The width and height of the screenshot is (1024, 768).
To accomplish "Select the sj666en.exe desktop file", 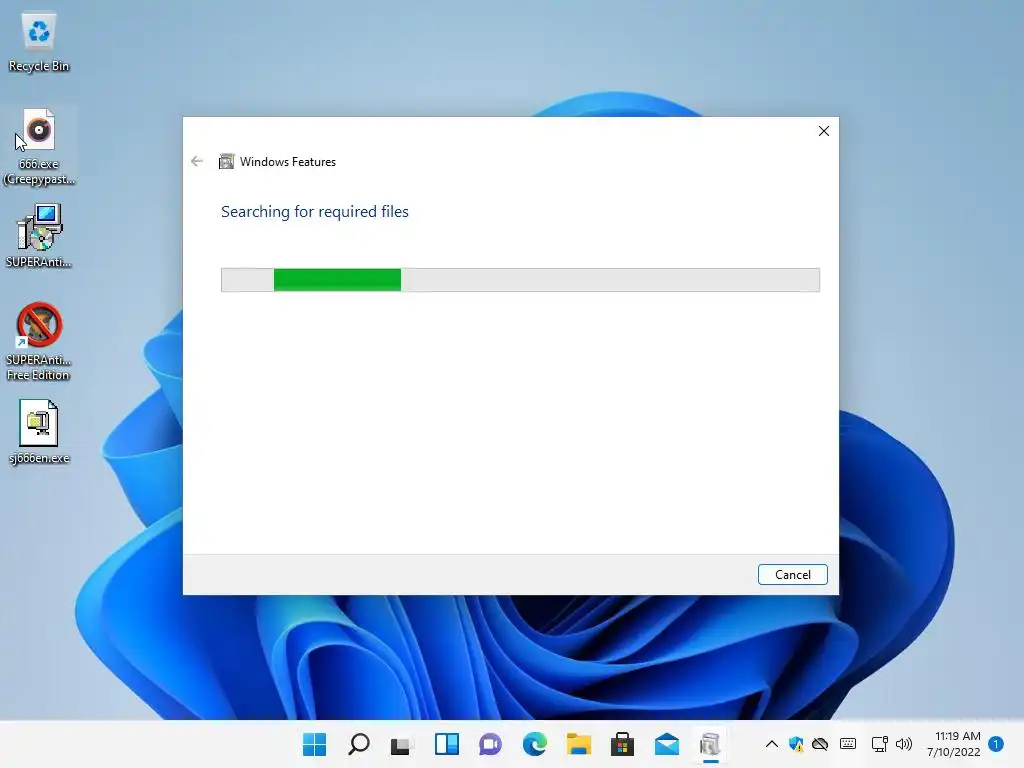I will pos(39,432).
